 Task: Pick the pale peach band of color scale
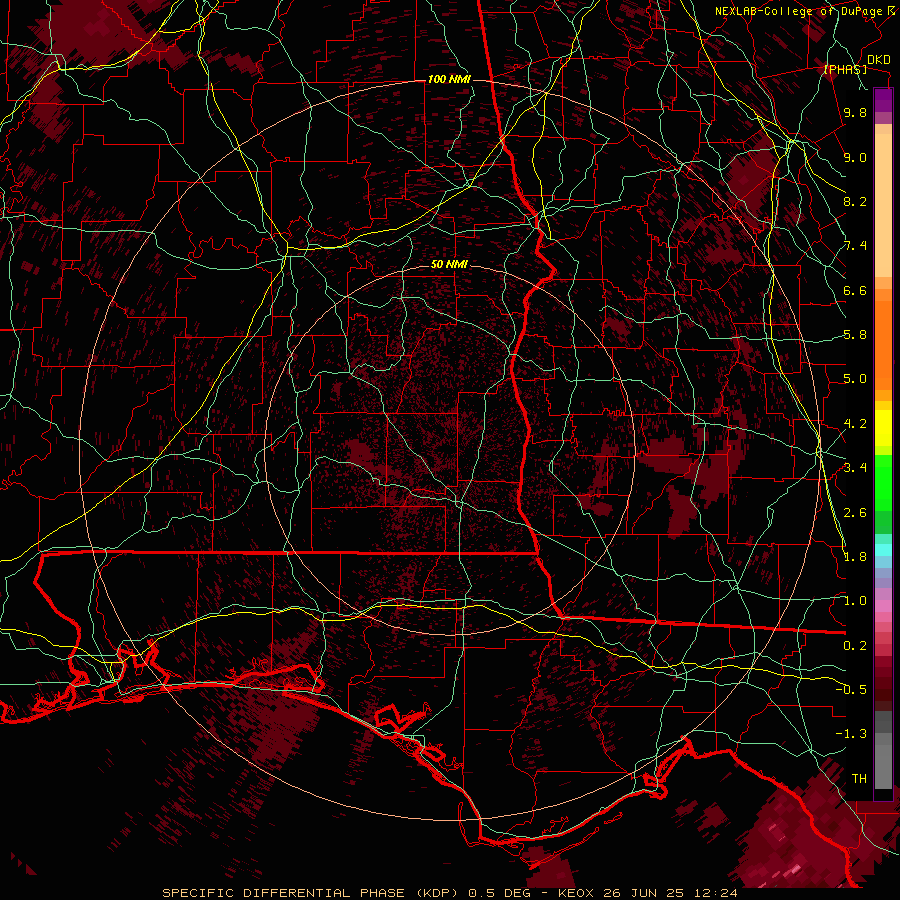pos(883,207)
